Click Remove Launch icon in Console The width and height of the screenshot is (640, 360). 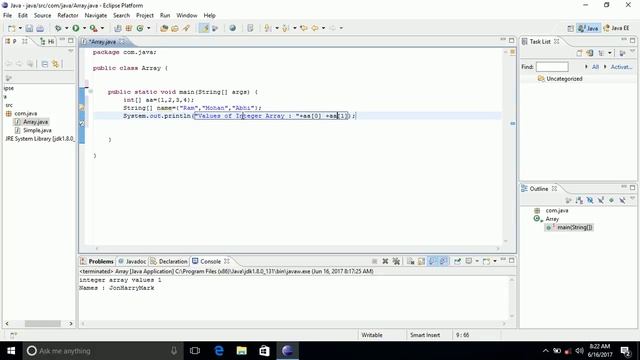(x=385, y=261)
